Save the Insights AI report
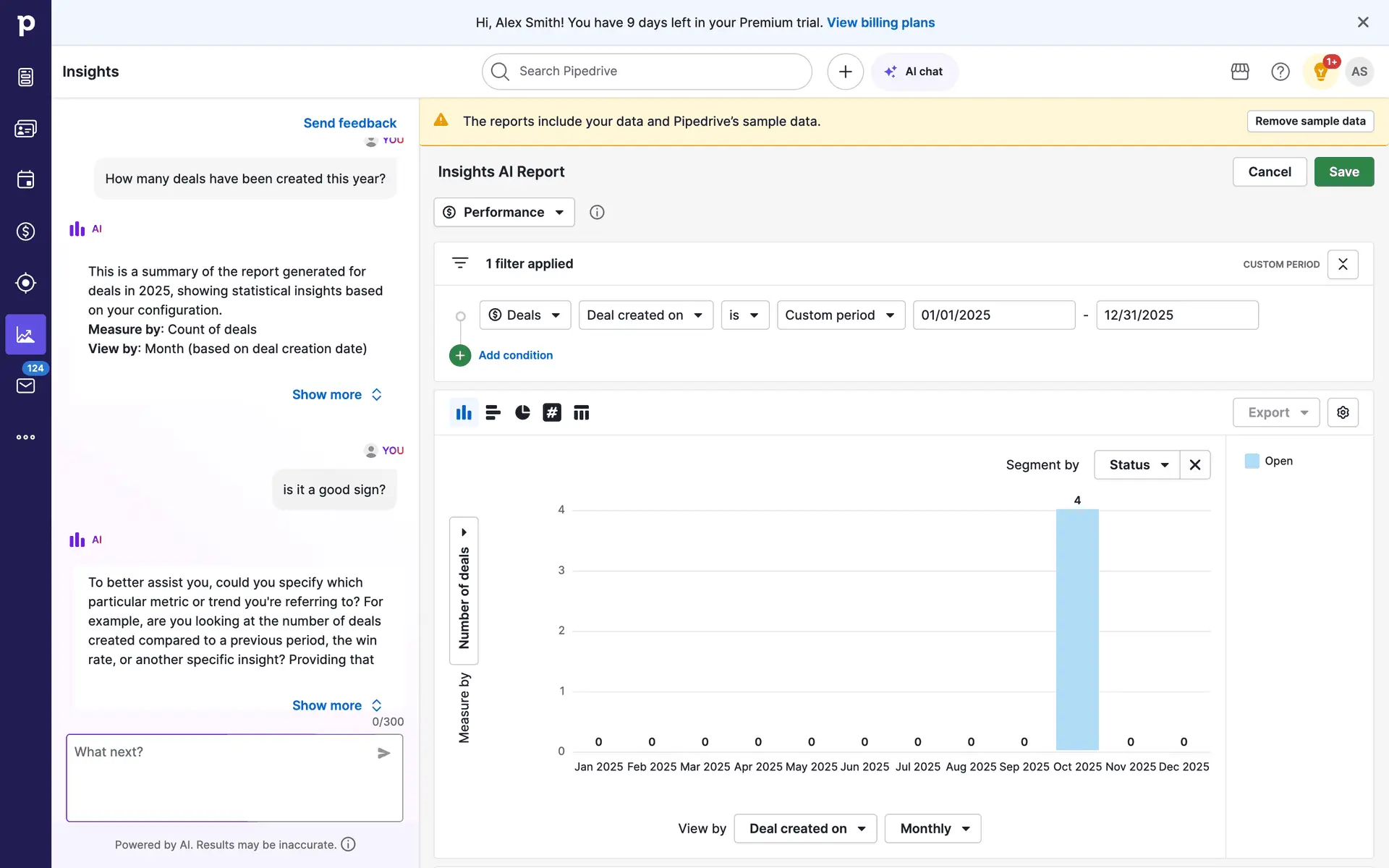 pos(1343,171)
